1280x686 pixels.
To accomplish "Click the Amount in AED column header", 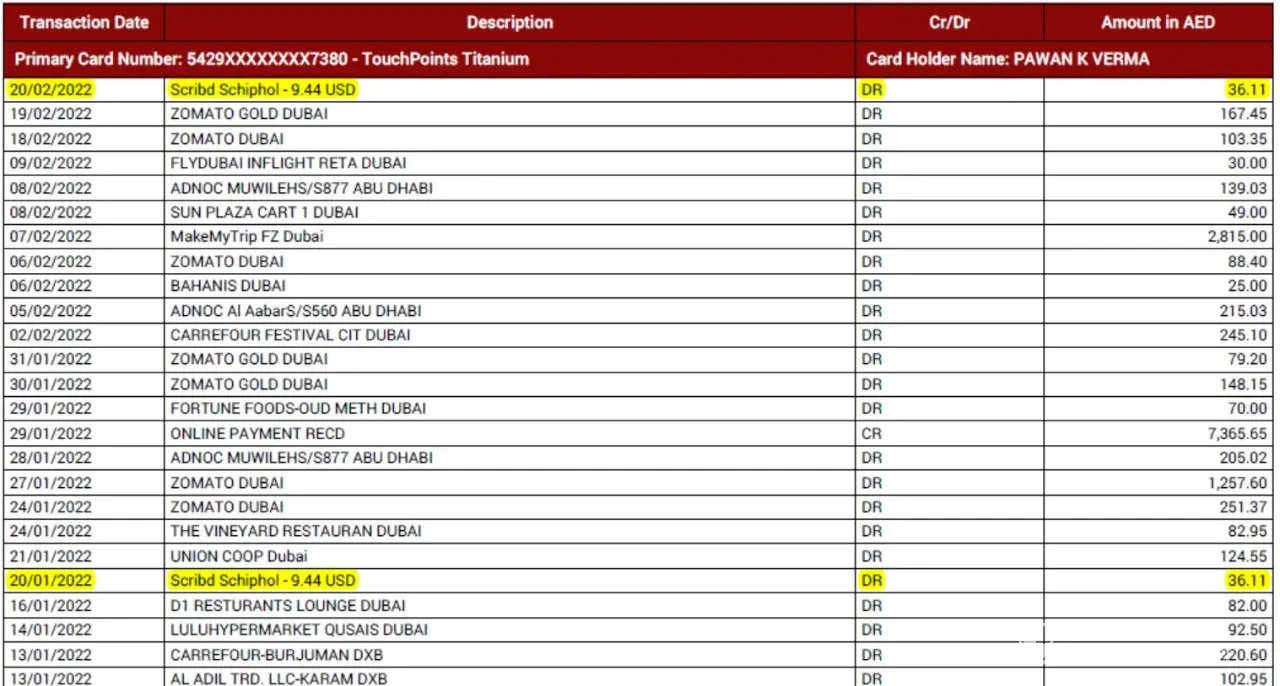I will coord(1158,22).
